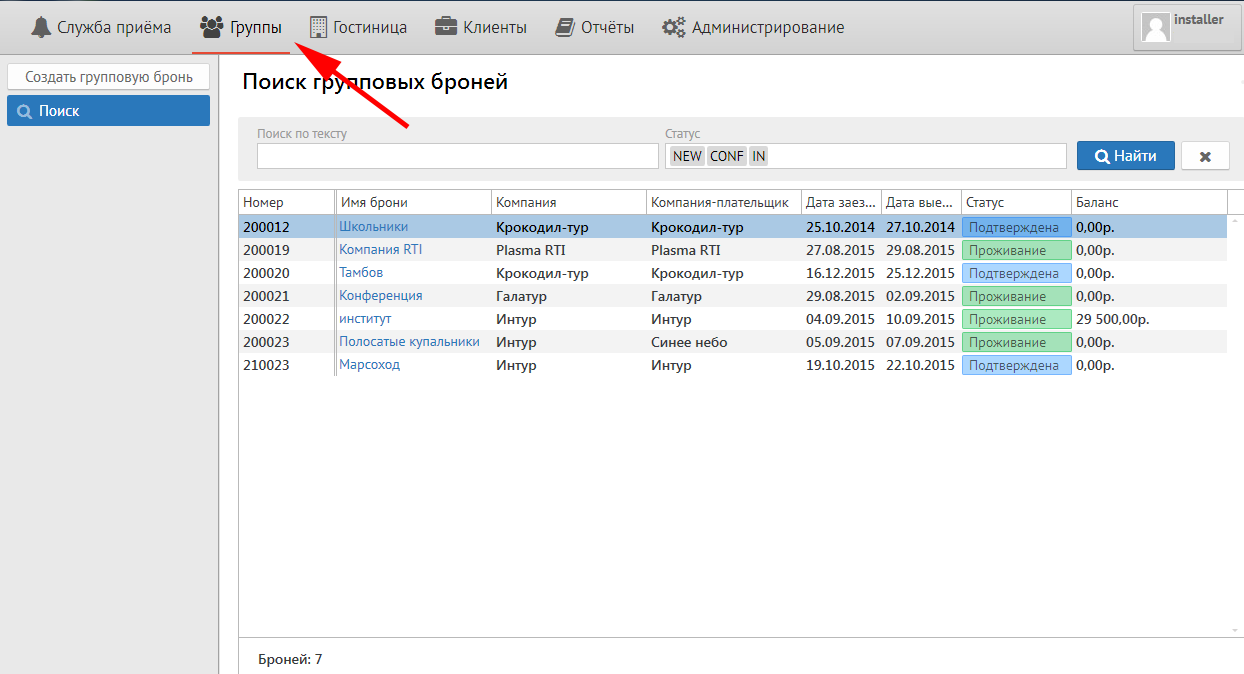The width and height of the screenshot is (1244, 674).
Task: Toggle the CONF status tag
Action: point(727,156)
